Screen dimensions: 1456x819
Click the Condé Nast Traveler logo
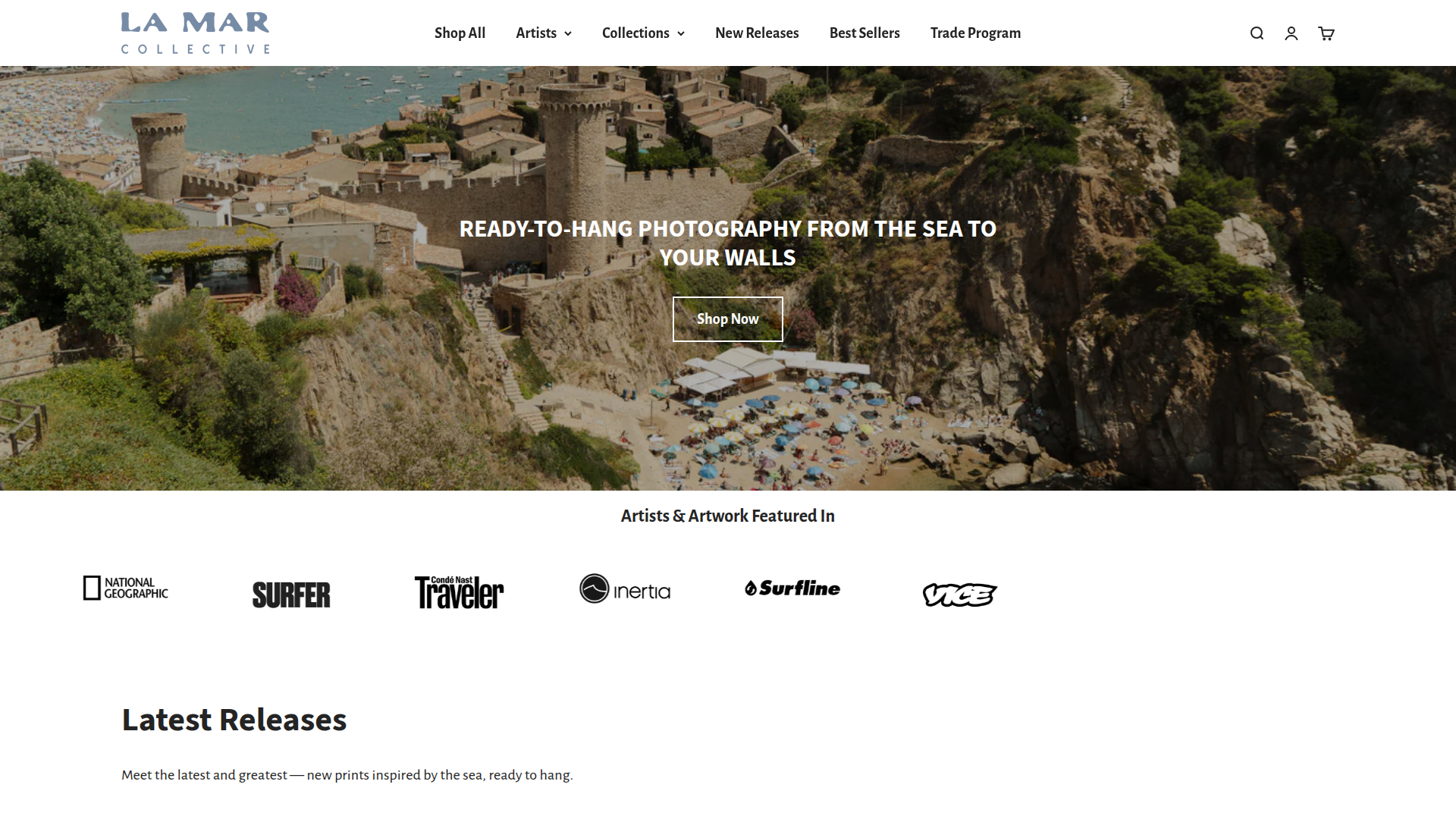pyautogui.click(x=459, y=592)
